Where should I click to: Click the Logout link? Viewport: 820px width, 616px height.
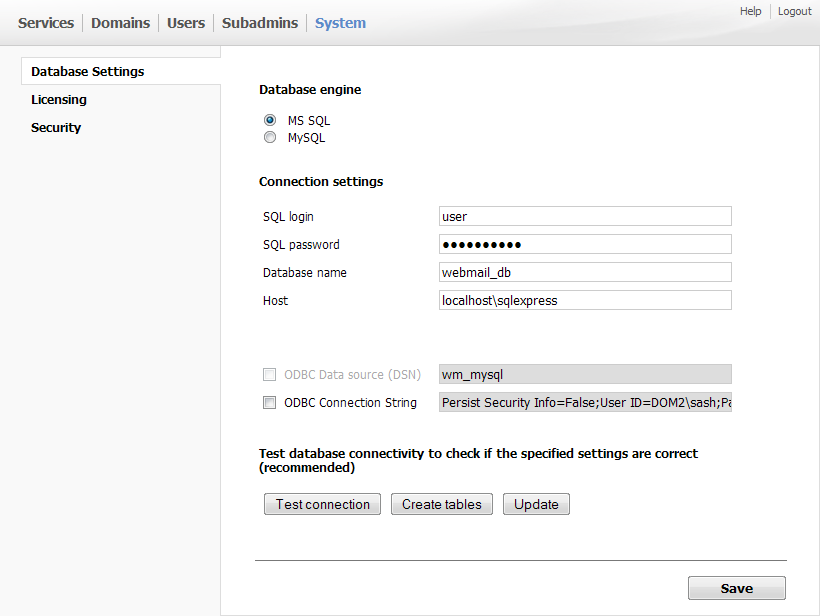[795, 11]
